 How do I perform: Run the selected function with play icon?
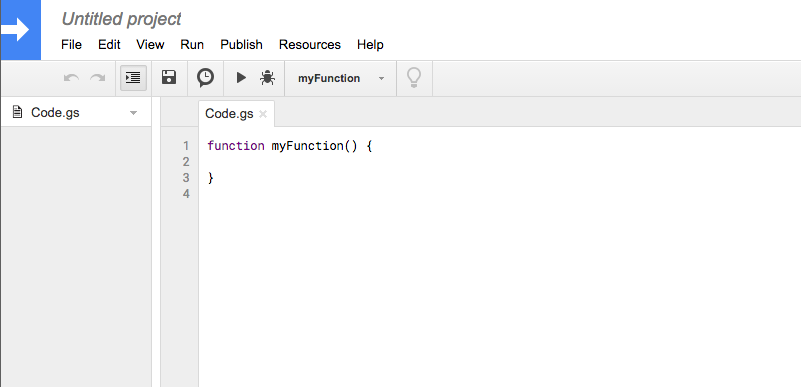241,78
